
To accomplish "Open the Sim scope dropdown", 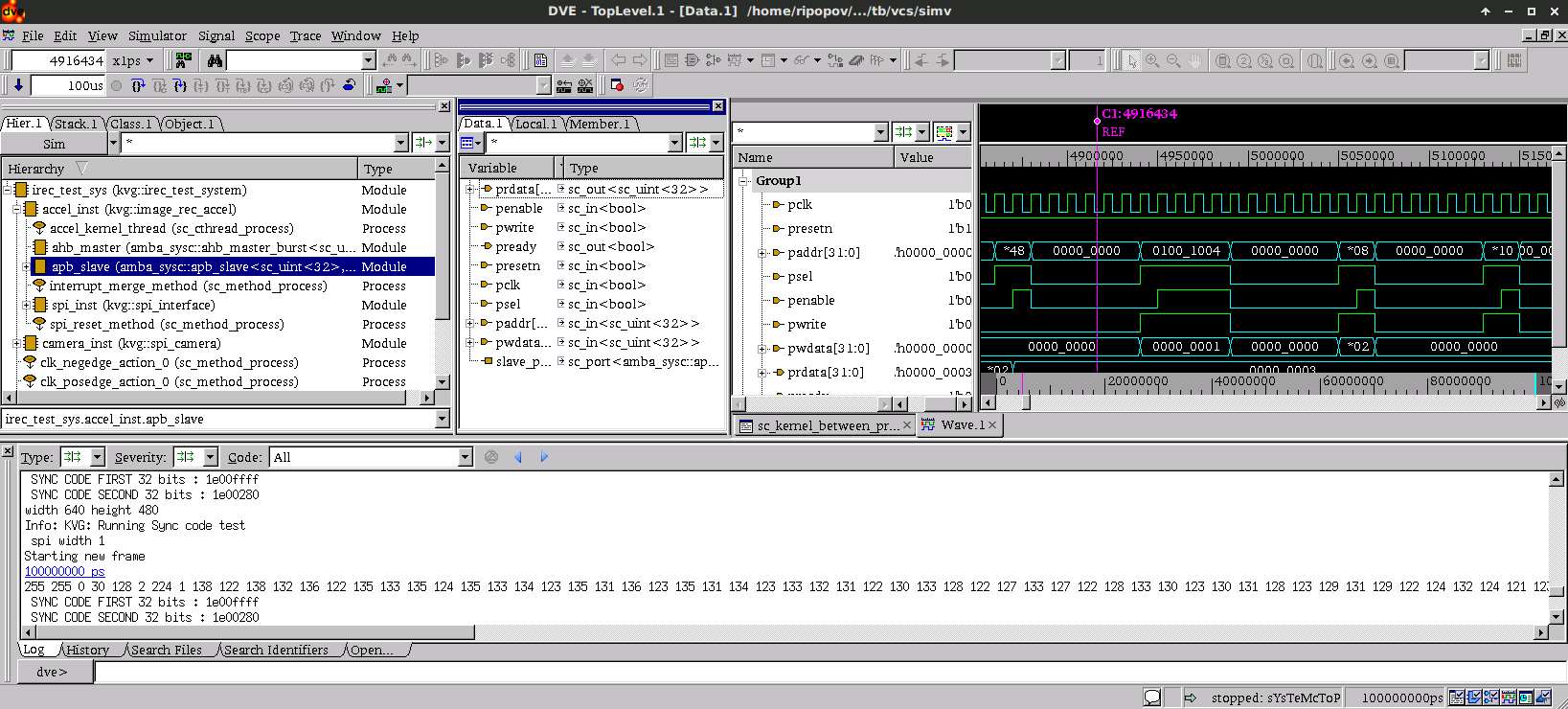I will 113,144.
